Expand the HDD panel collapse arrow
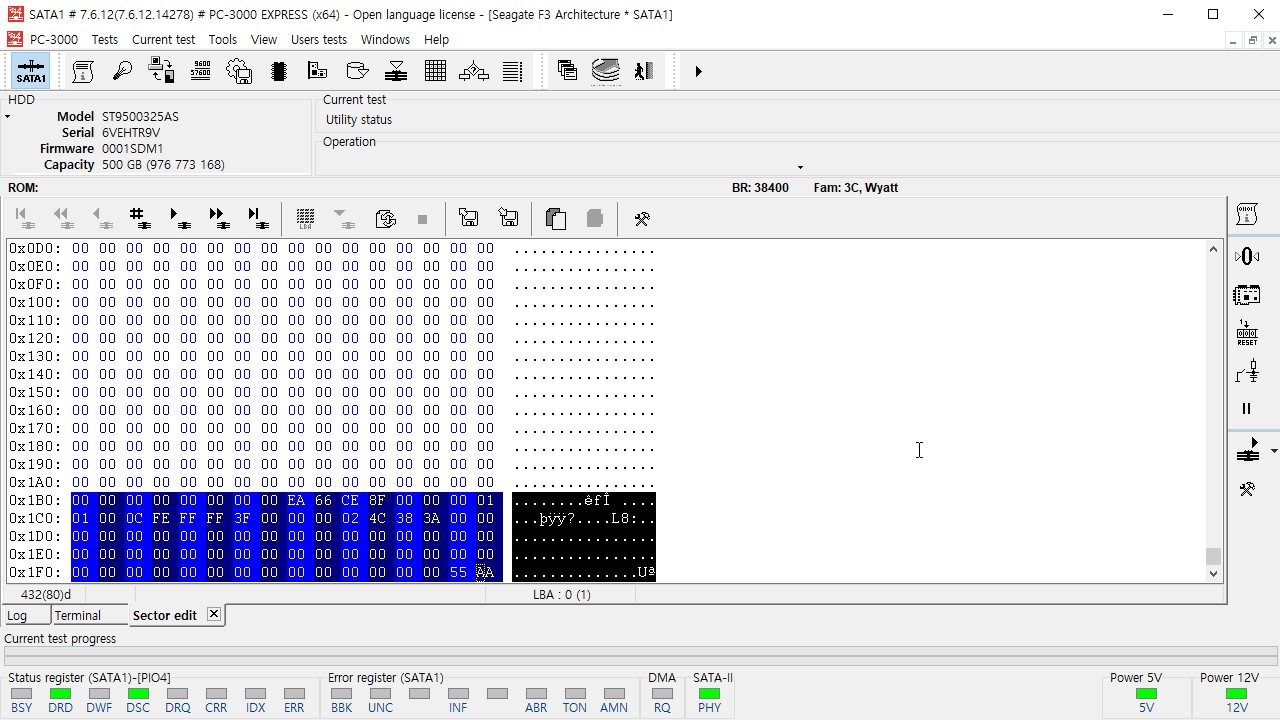Image resolution: width=1280 pixels, height=720 pixels. (x=8, y=117)
